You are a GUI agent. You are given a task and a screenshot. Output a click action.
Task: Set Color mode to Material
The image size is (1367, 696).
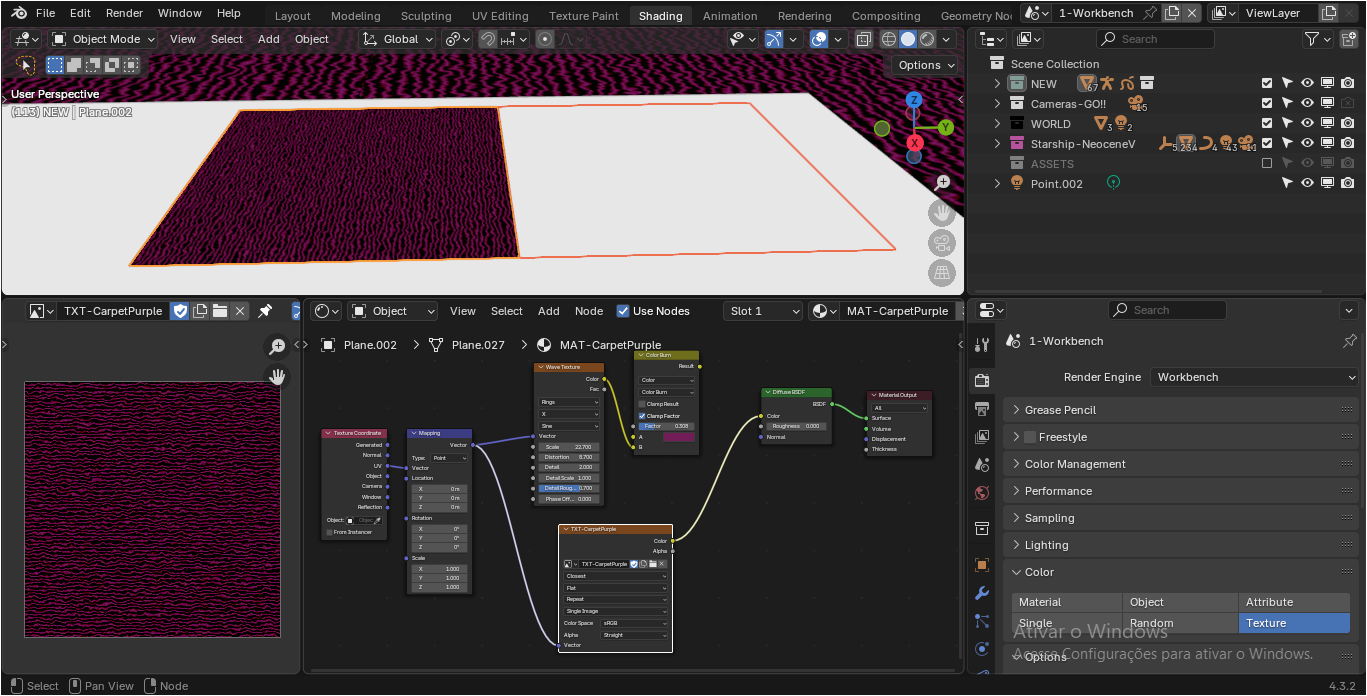click(1068, 602)
